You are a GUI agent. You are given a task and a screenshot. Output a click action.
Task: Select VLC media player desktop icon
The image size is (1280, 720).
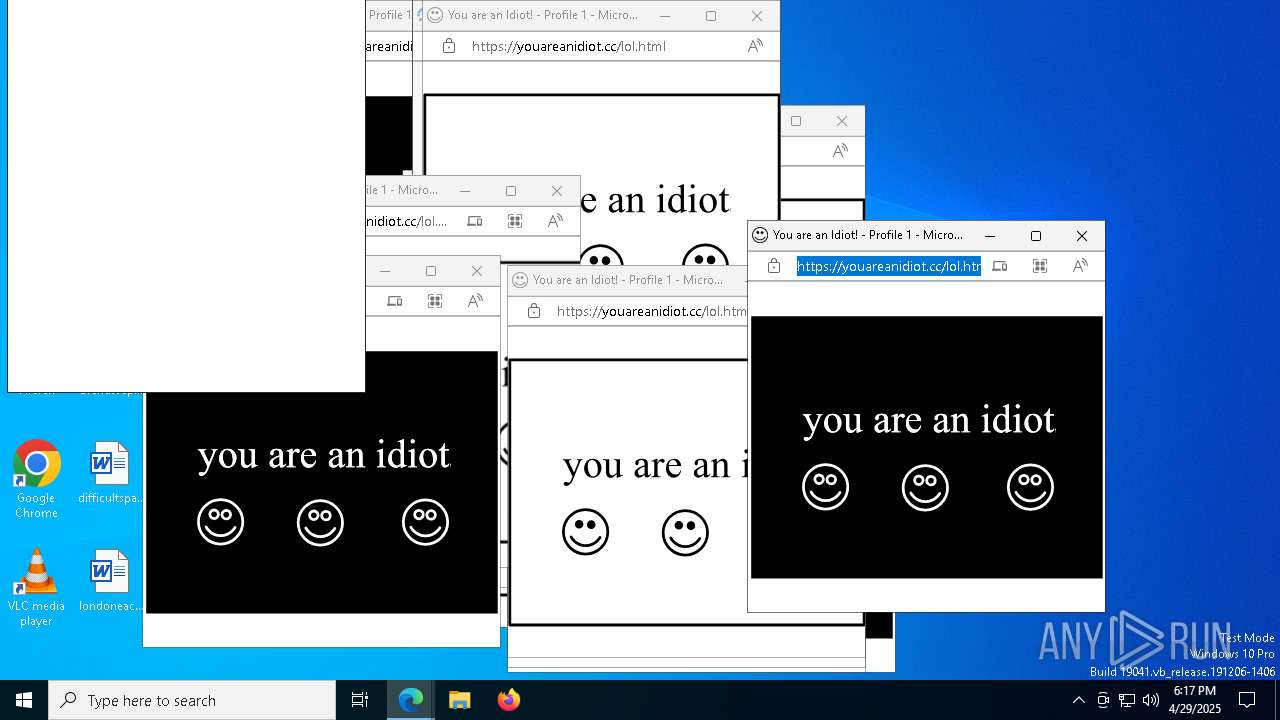[36, 588]
